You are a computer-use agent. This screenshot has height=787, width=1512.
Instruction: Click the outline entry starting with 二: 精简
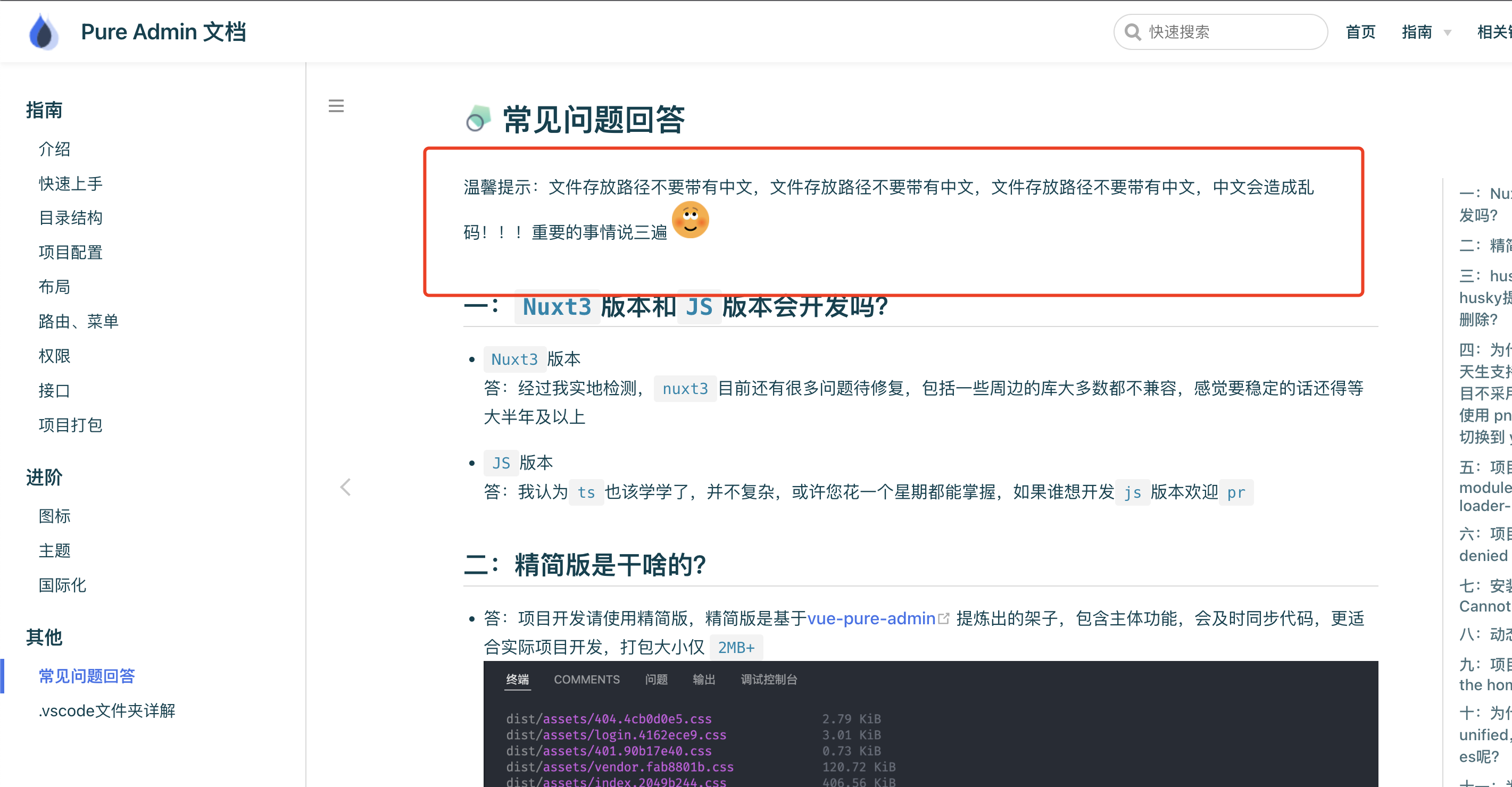click(1485, 246)
